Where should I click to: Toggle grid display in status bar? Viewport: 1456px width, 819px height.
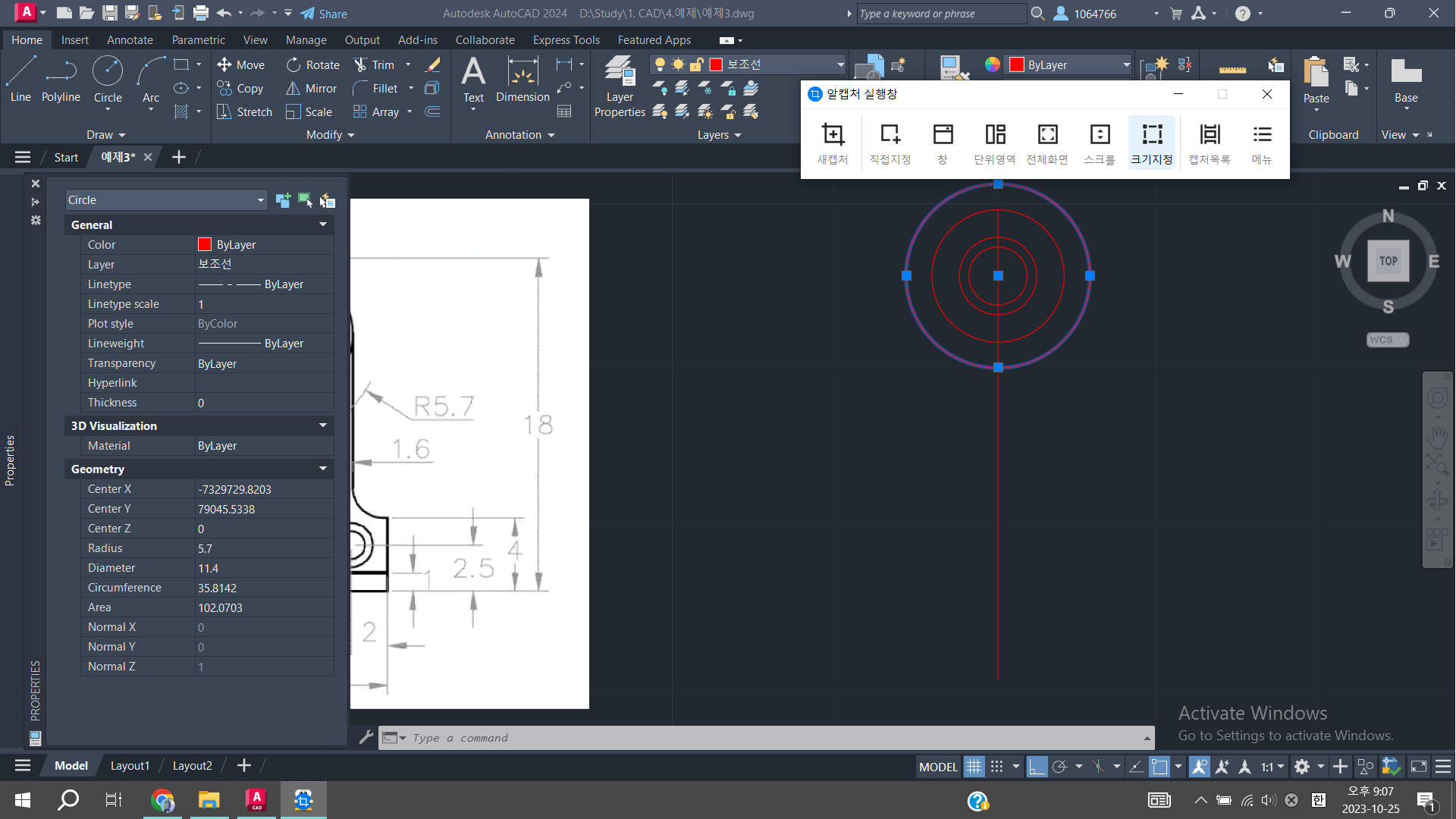coord(974,767)
